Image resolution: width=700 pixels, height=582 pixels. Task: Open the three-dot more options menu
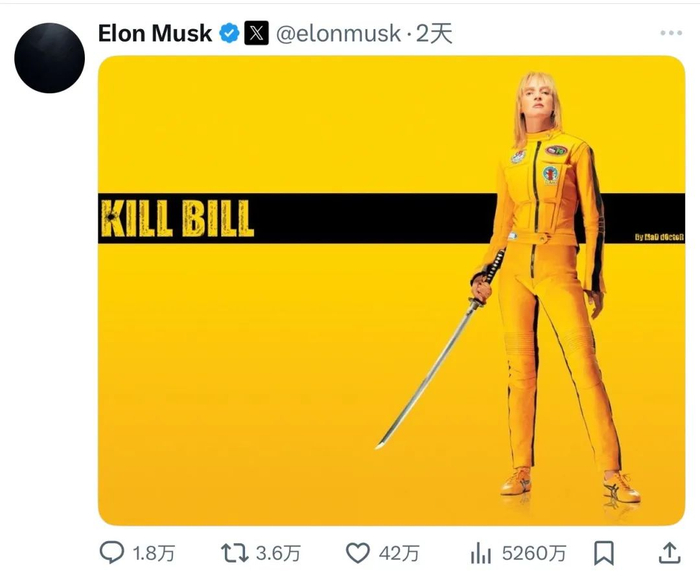(x=671, y=33)
